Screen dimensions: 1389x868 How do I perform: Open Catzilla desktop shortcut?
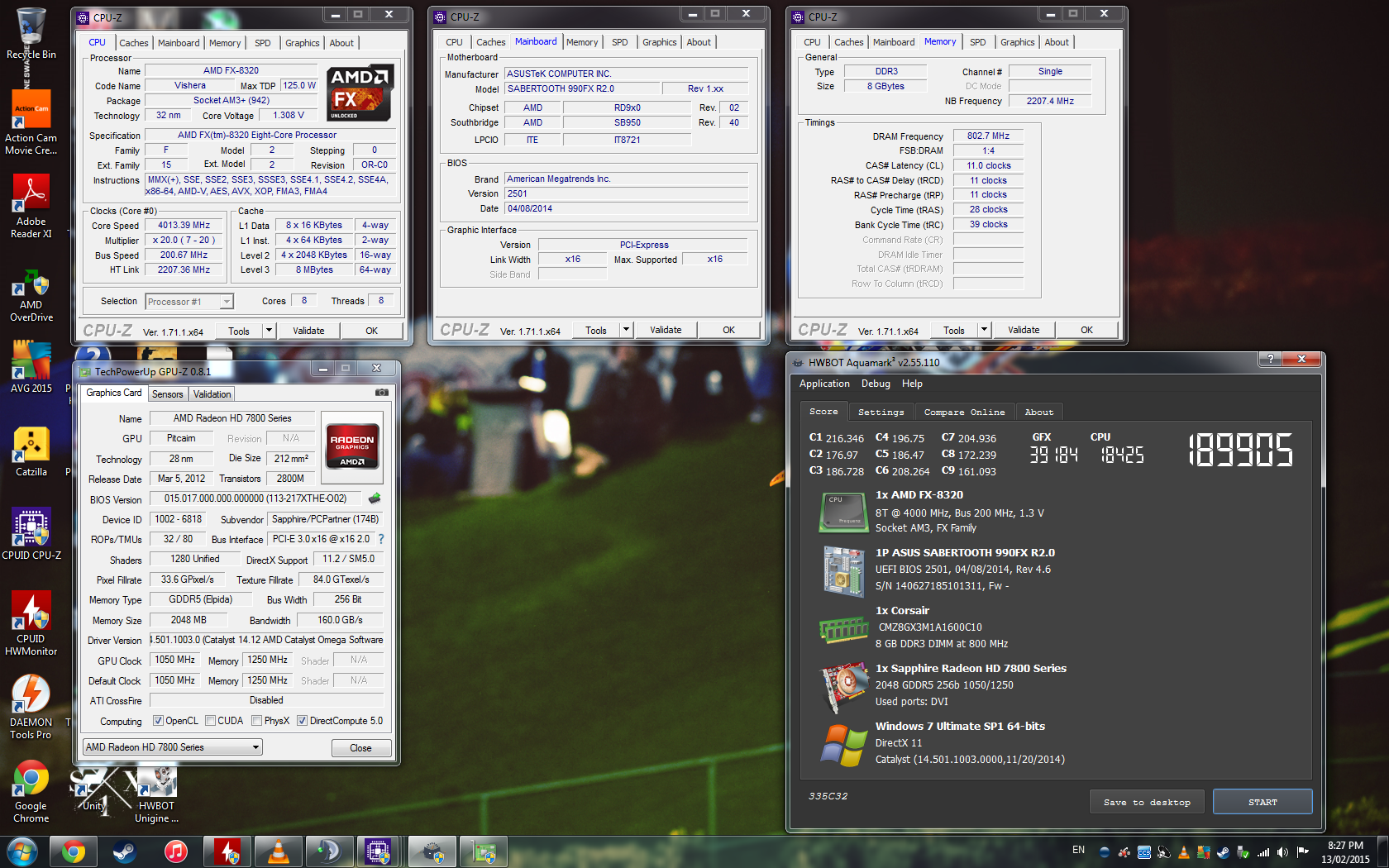tap(31, 452)
